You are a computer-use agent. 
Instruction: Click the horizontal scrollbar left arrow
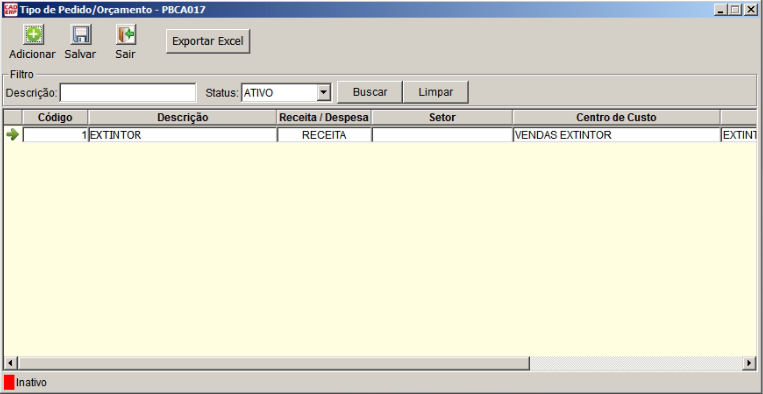click(x=11, y=363)
